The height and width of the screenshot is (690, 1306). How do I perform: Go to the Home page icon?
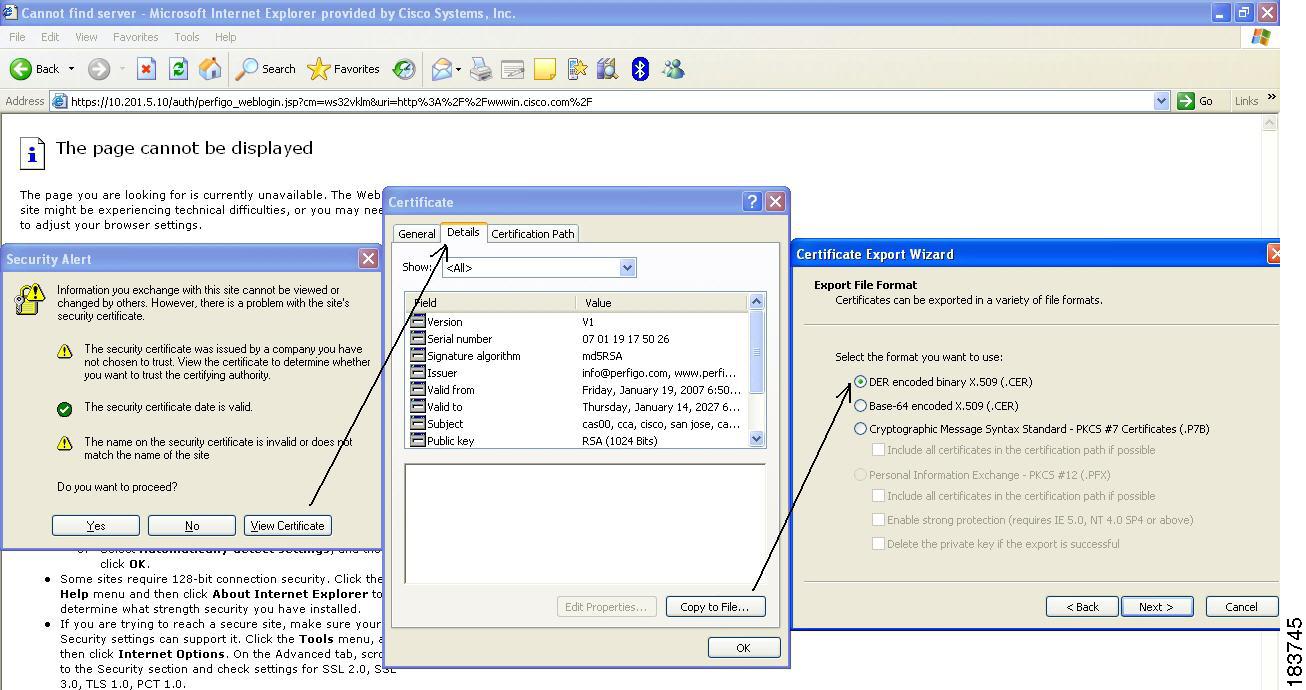210,69
